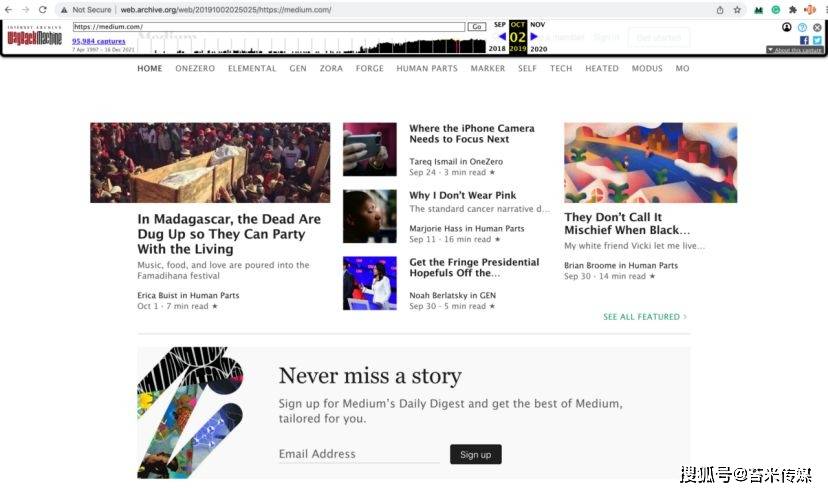Go to next capture with right blue arrow
Viewport: 828px width, 492px height.
(x=534, y=36)
